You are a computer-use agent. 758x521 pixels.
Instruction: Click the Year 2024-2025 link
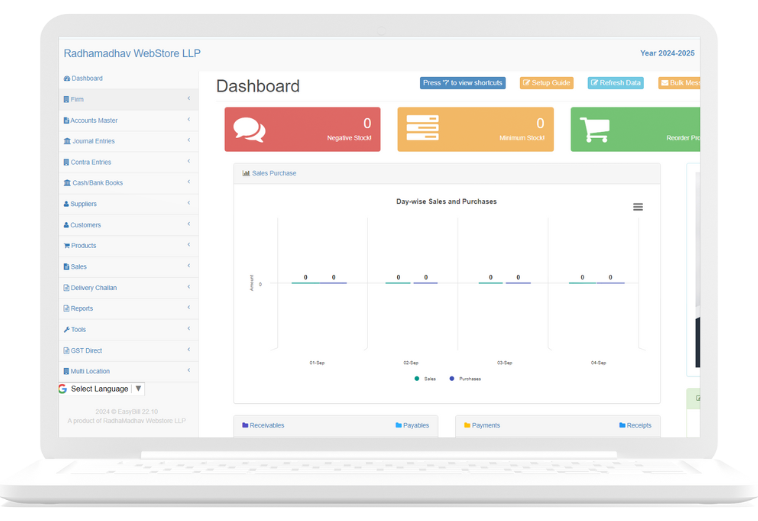click(667, 53)
